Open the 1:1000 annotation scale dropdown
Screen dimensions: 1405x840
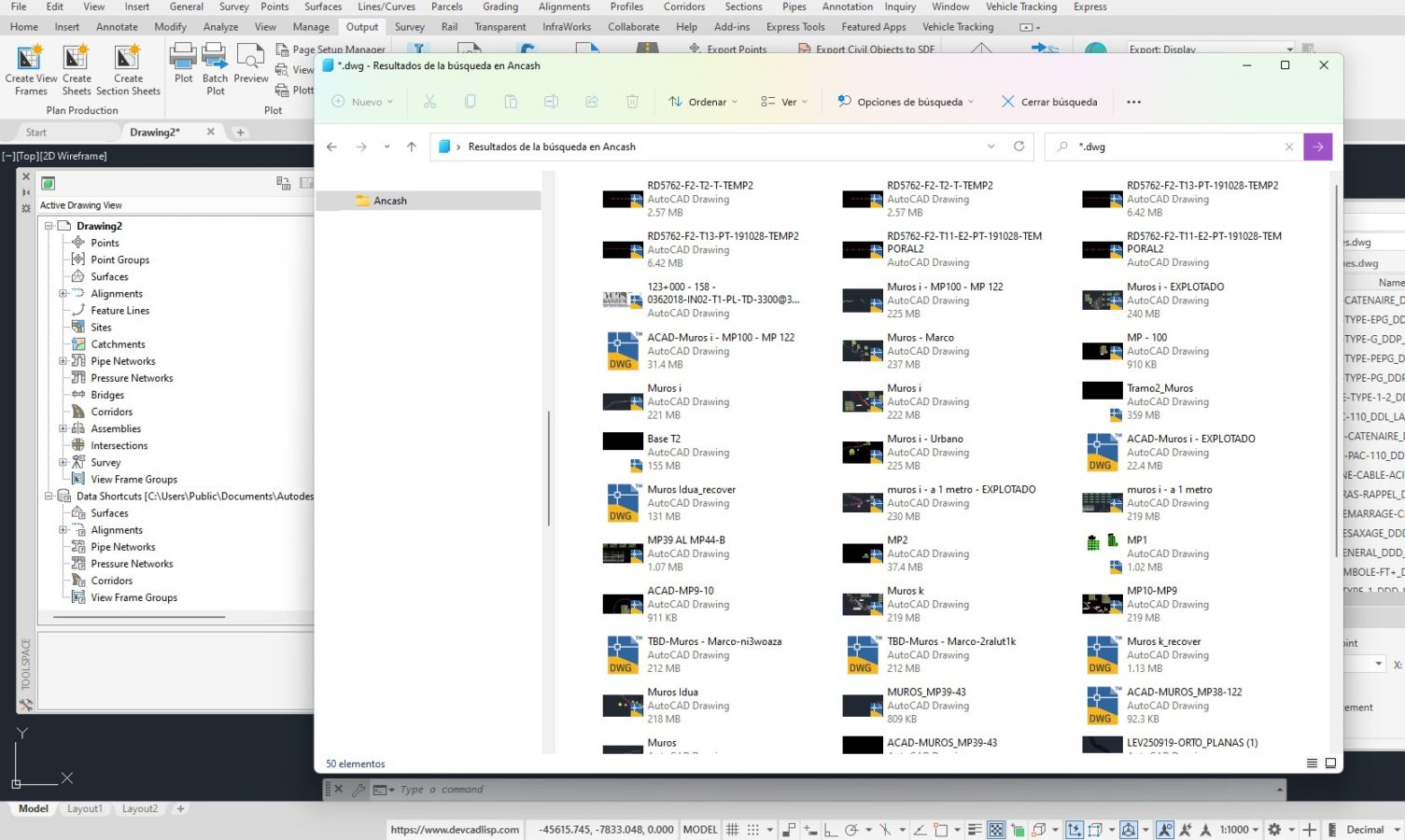point(1240,830)
